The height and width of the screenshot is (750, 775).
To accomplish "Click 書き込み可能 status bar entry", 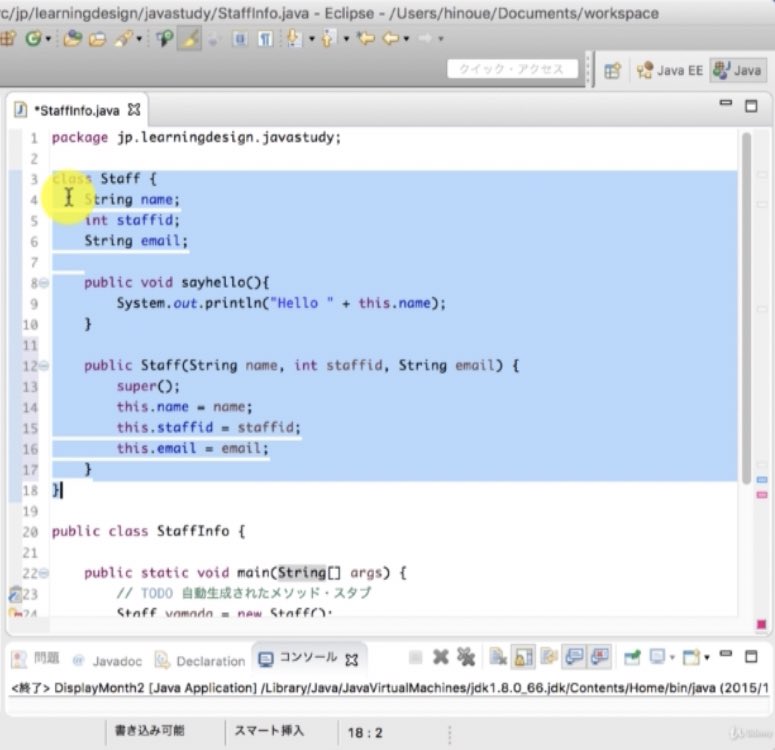I will (149, 730).
